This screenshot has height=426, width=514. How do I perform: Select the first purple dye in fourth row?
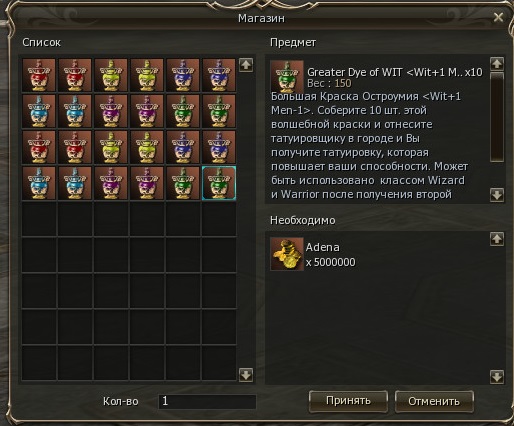111,183
